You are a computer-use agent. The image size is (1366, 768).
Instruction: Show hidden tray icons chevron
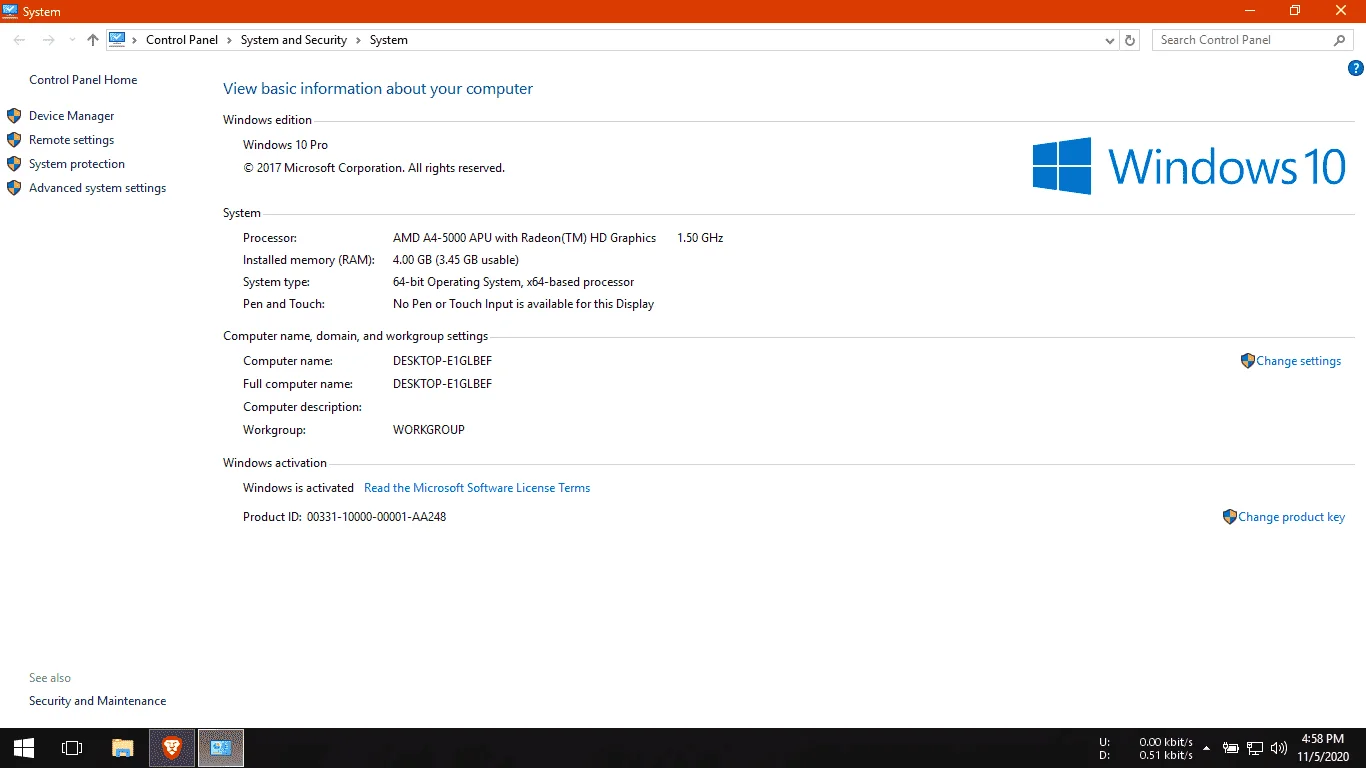[x=1206, y=748]
